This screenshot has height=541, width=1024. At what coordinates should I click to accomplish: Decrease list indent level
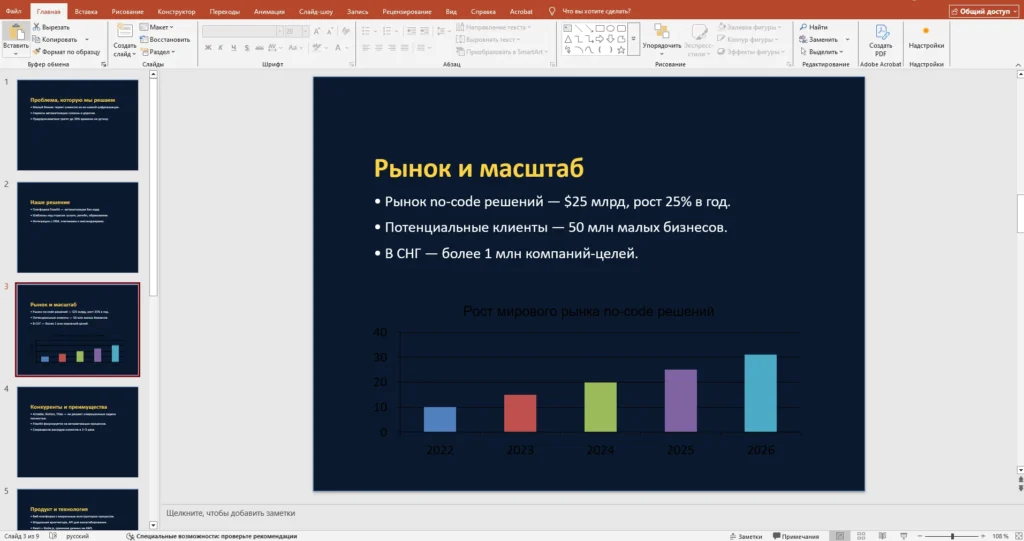[411, 31]
